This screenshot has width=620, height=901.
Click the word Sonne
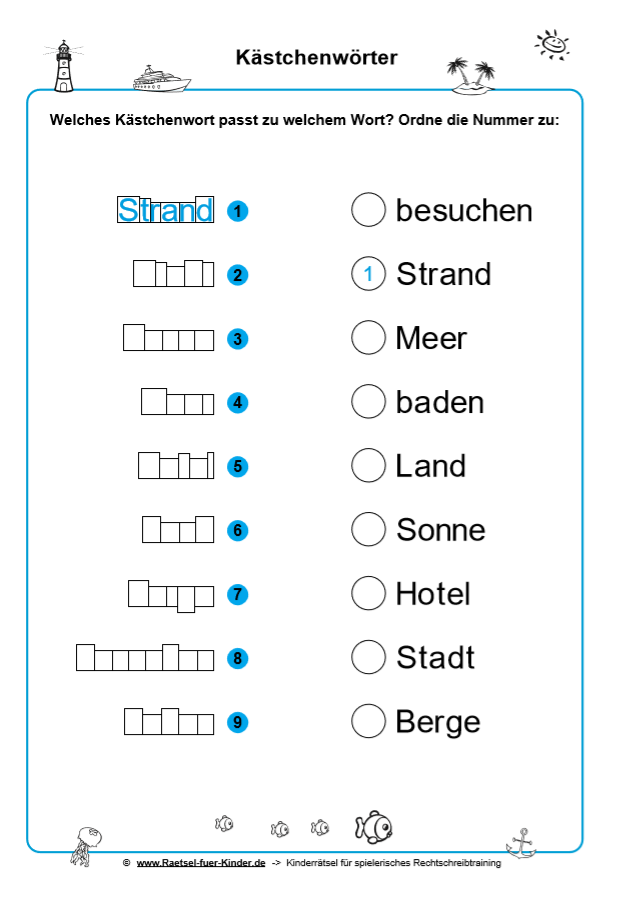[x=440, y=530]
